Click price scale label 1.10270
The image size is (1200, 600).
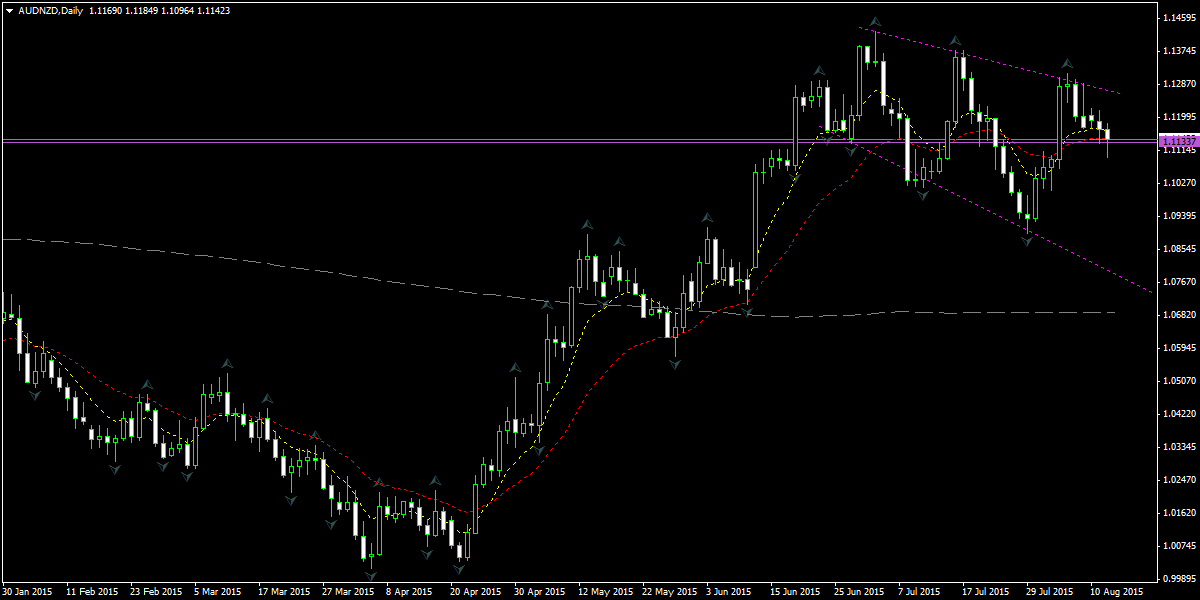tap(1180, 183)
